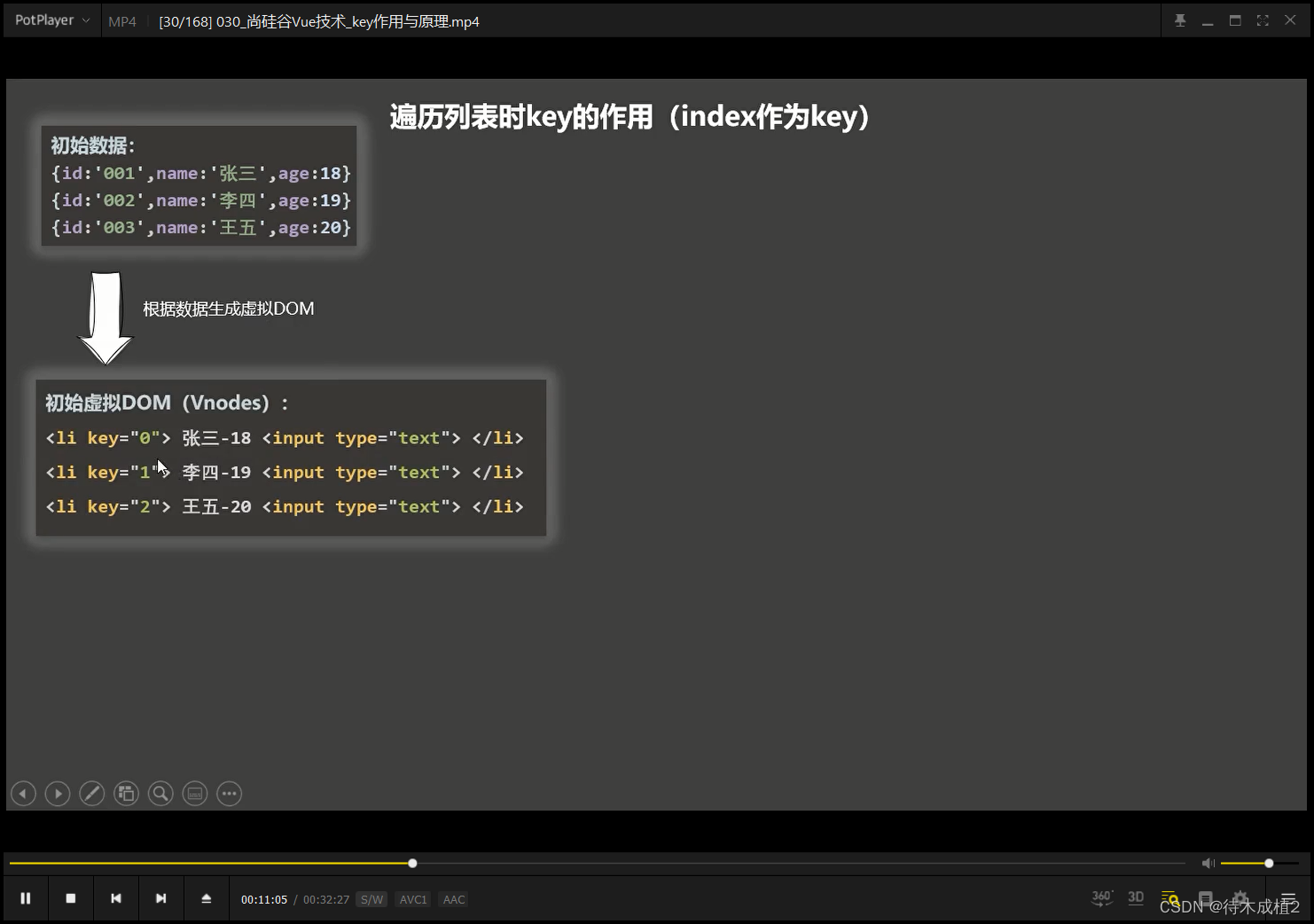Screen dimensions: 1314x924
Task: Click the AVC1 video codec label
Action: 413,899
